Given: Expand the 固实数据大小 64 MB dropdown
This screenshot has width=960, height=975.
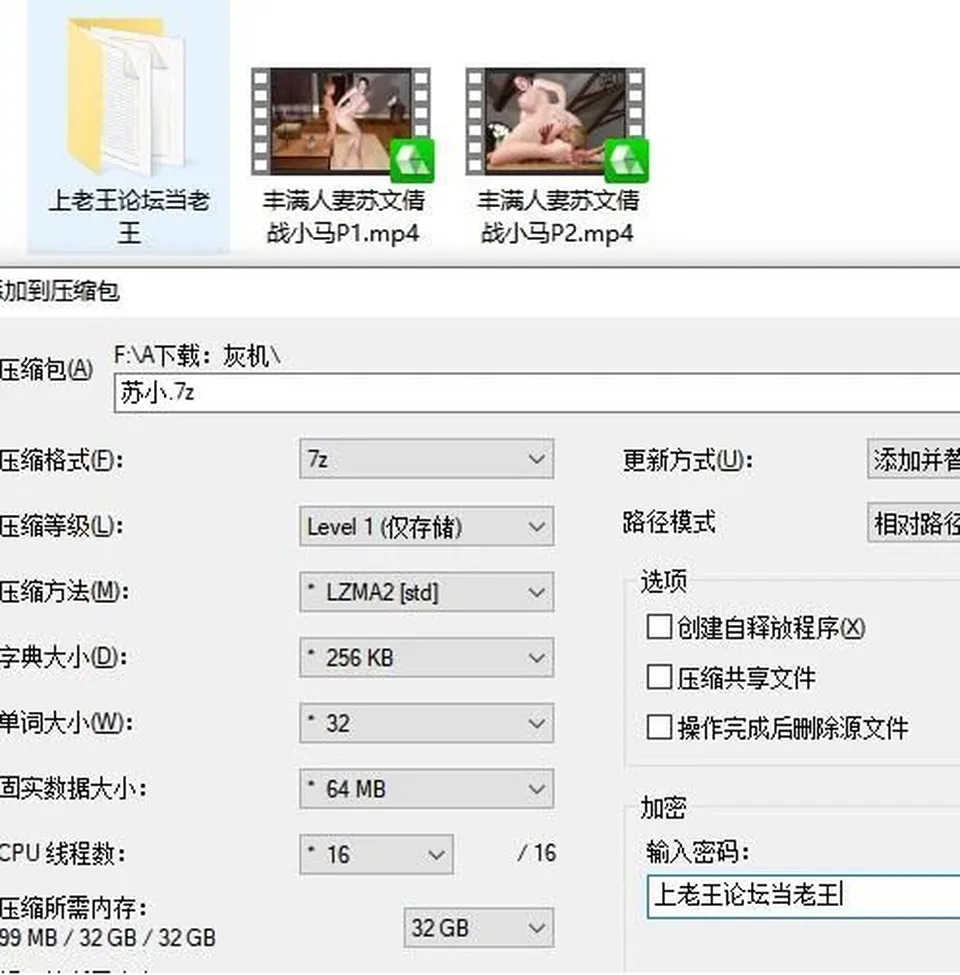Looking at the screenshot, I should tap(427, 788).
